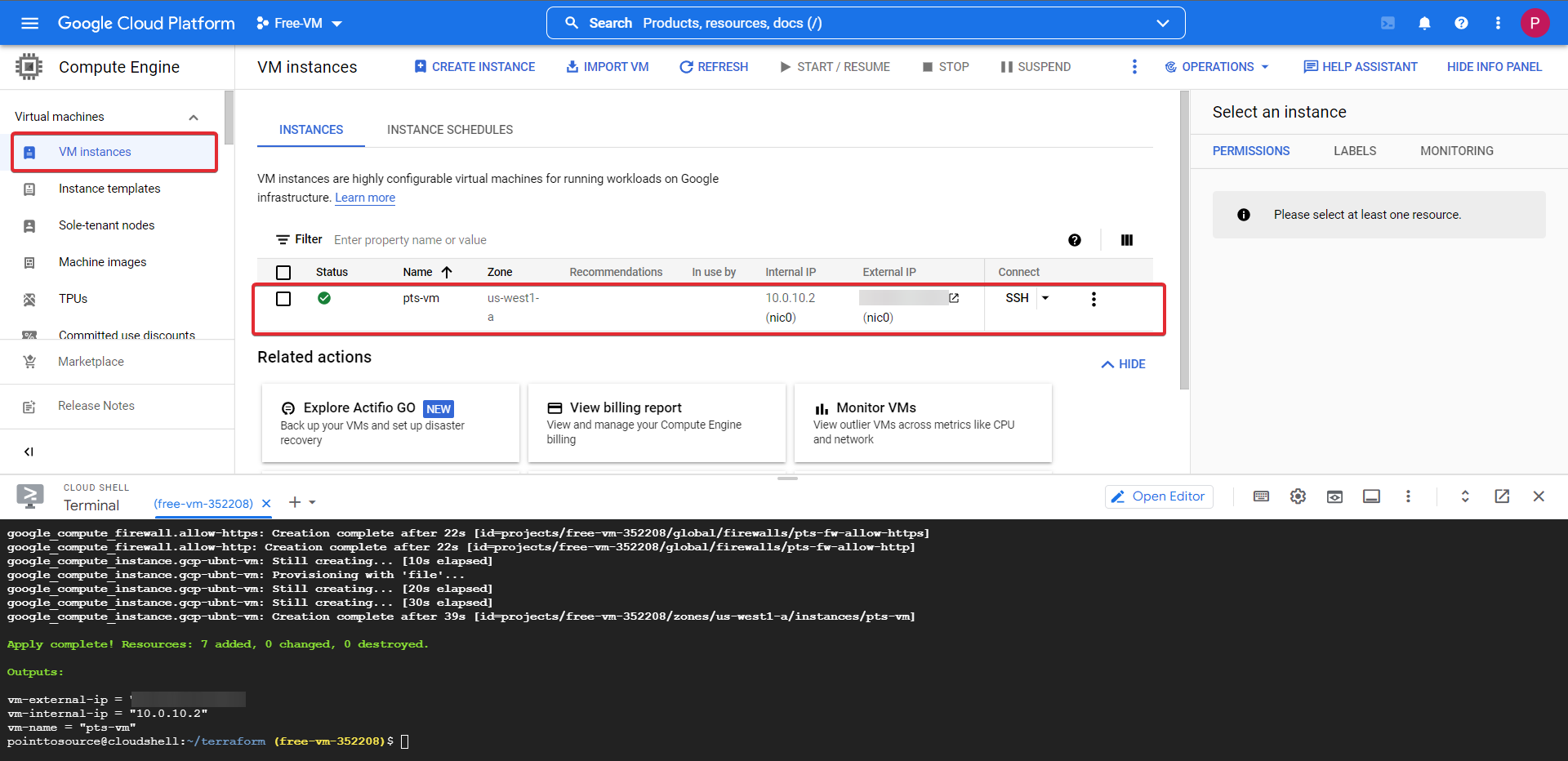The image size is (1568, 761).
Task: Select the free-vm-352208 terminal tab
Action: (203, 504)
